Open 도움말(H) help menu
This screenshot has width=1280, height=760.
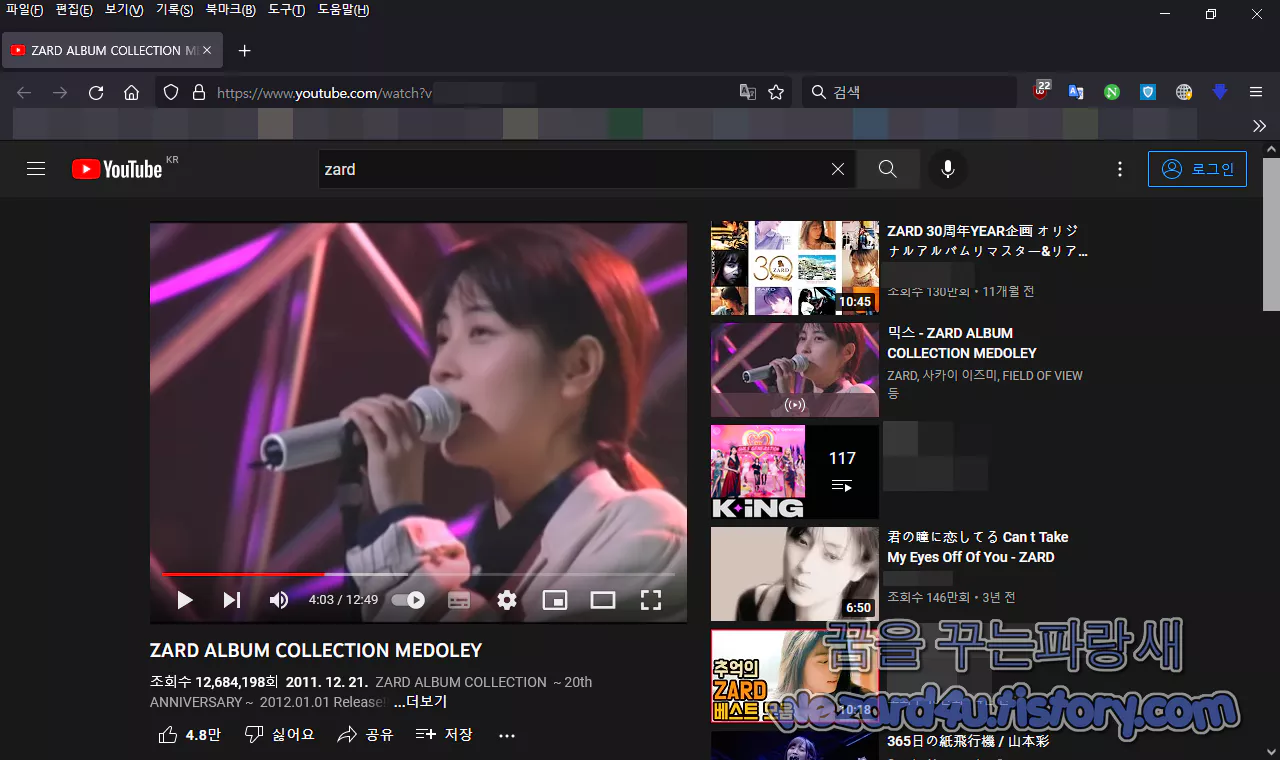(x=343, y=10)
